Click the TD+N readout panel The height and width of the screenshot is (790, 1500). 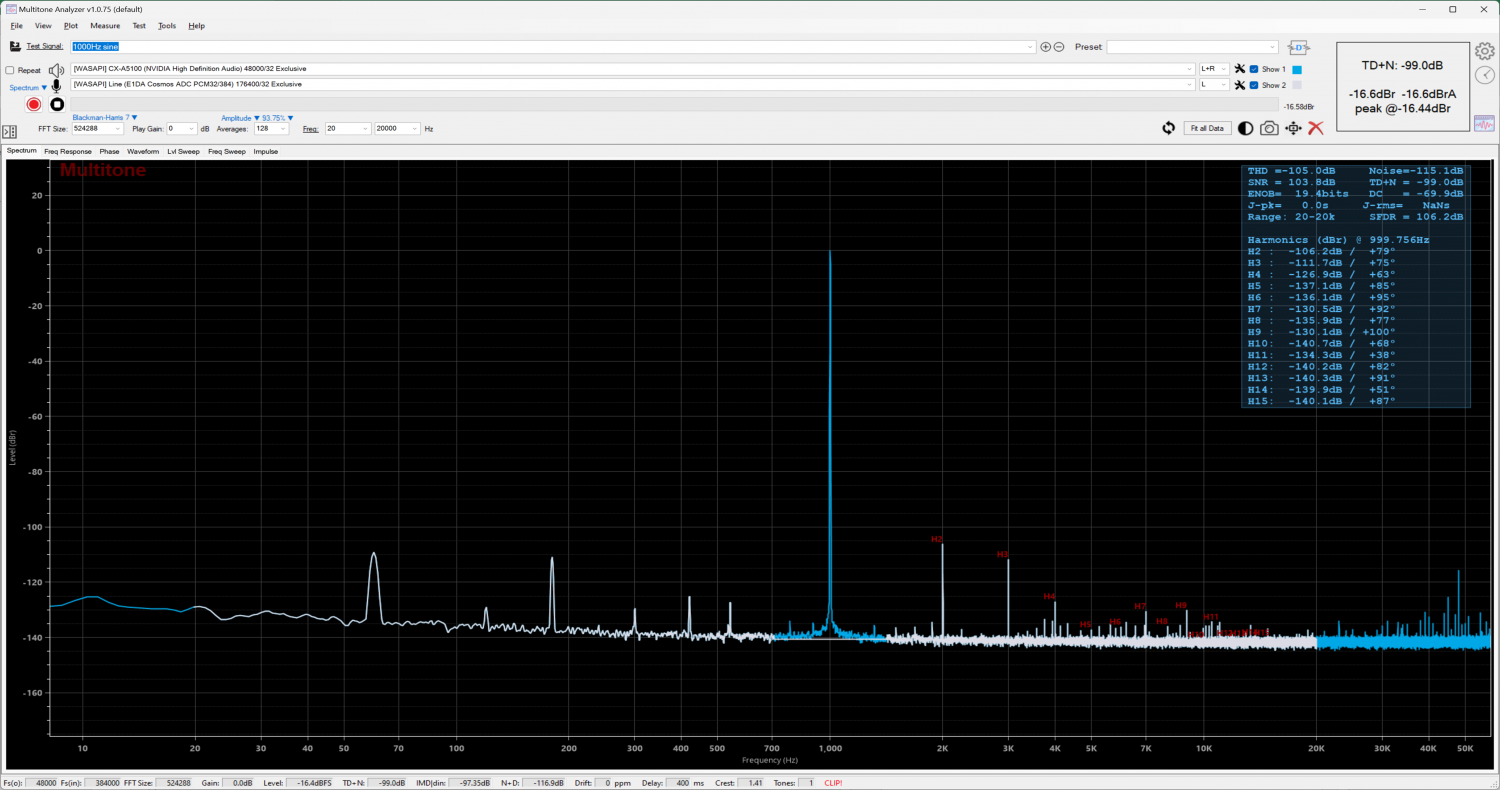click(x=1402, y=87)
